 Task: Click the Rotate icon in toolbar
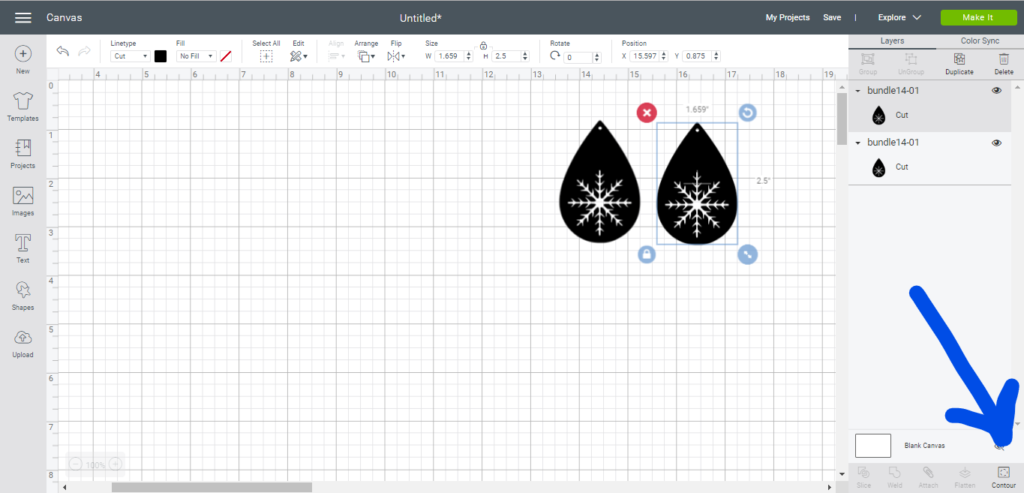554,56
